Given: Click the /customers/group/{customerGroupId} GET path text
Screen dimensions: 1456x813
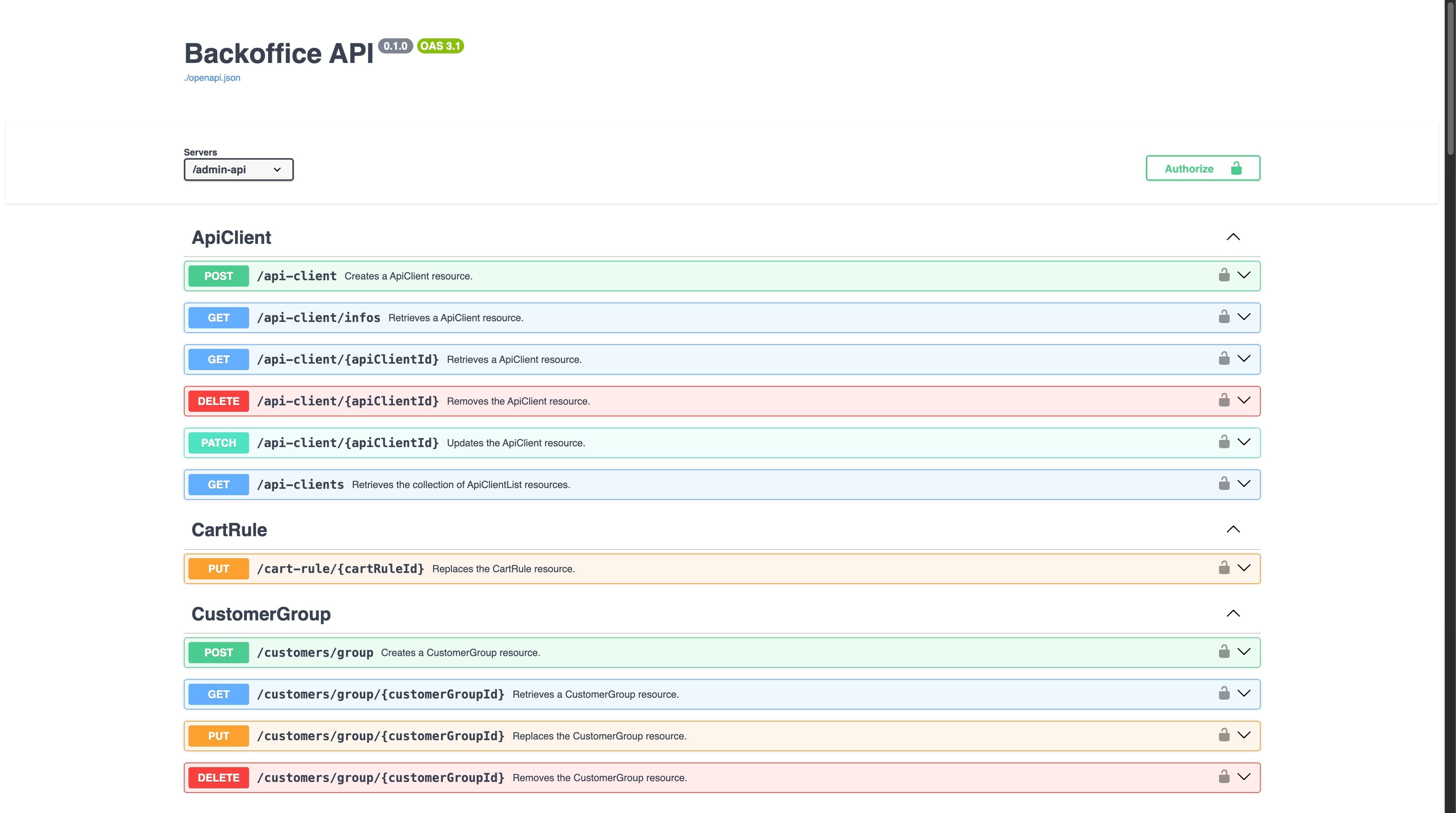Looking at the screenshot, I should click(x=380, y=694).
